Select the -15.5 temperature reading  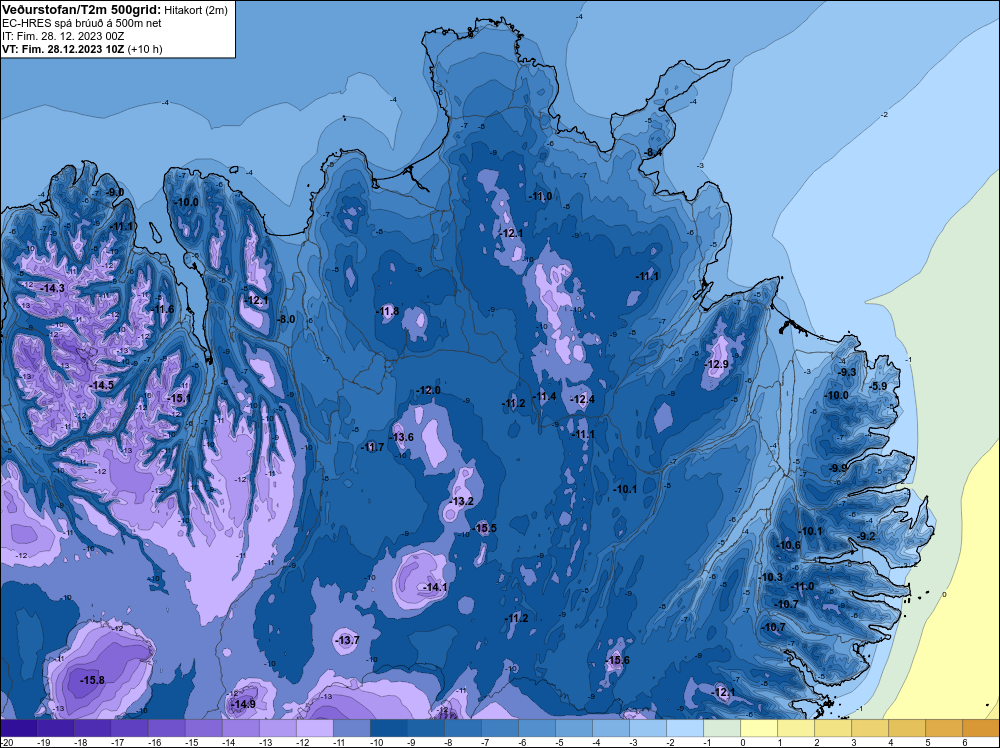(x=485, y=528)
